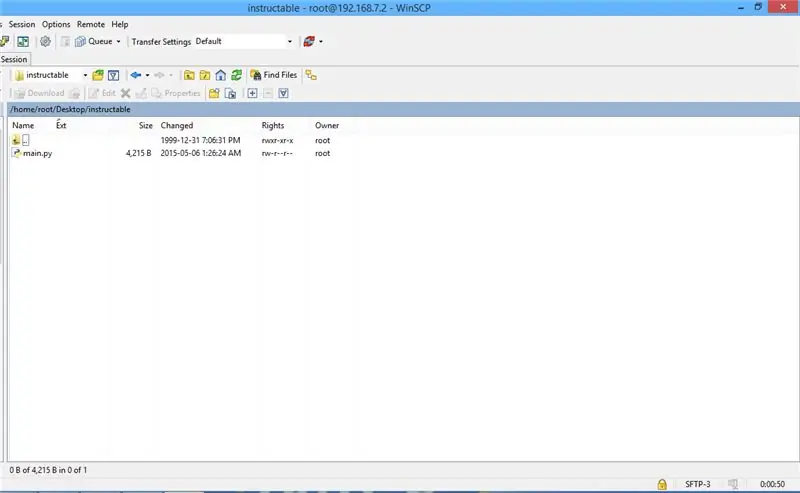Click the Unselect Files minus icon
The width and height of the screenshot is (800, 493).
pos(268,93)
